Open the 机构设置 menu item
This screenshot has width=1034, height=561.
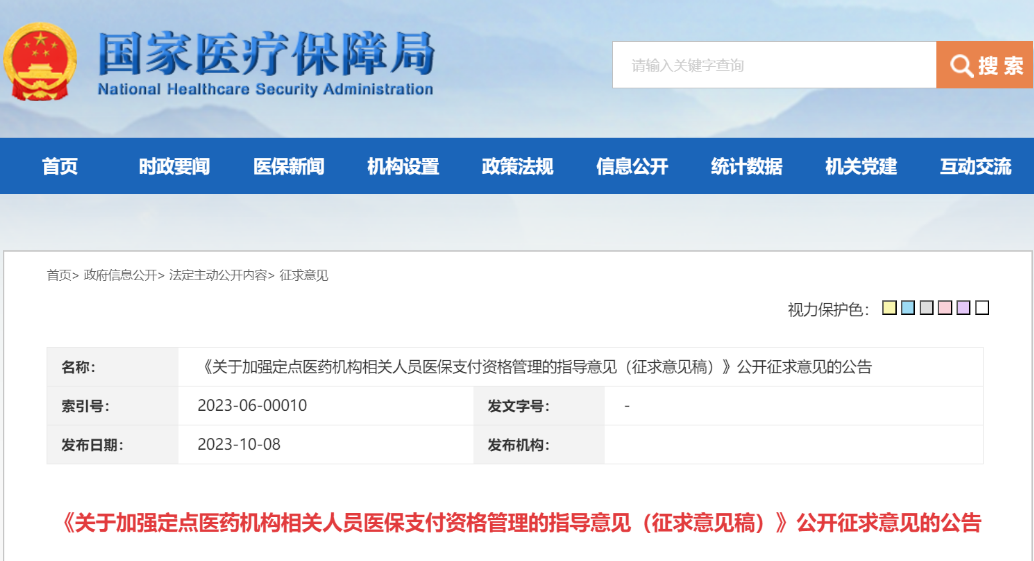[x=403, y=167]
